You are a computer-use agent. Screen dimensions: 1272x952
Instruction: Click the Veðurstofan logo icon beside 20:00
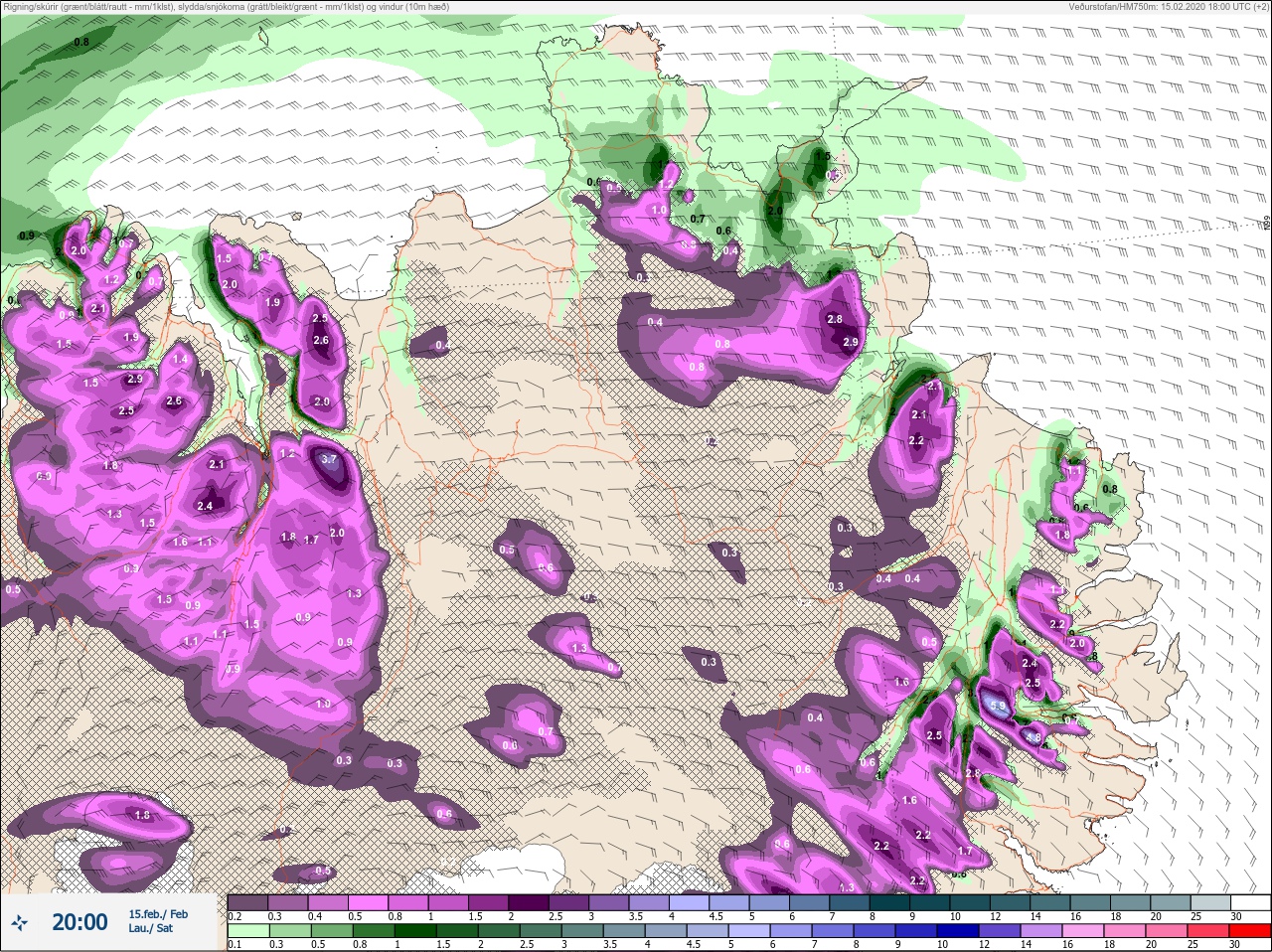click(x=19, y=923)
